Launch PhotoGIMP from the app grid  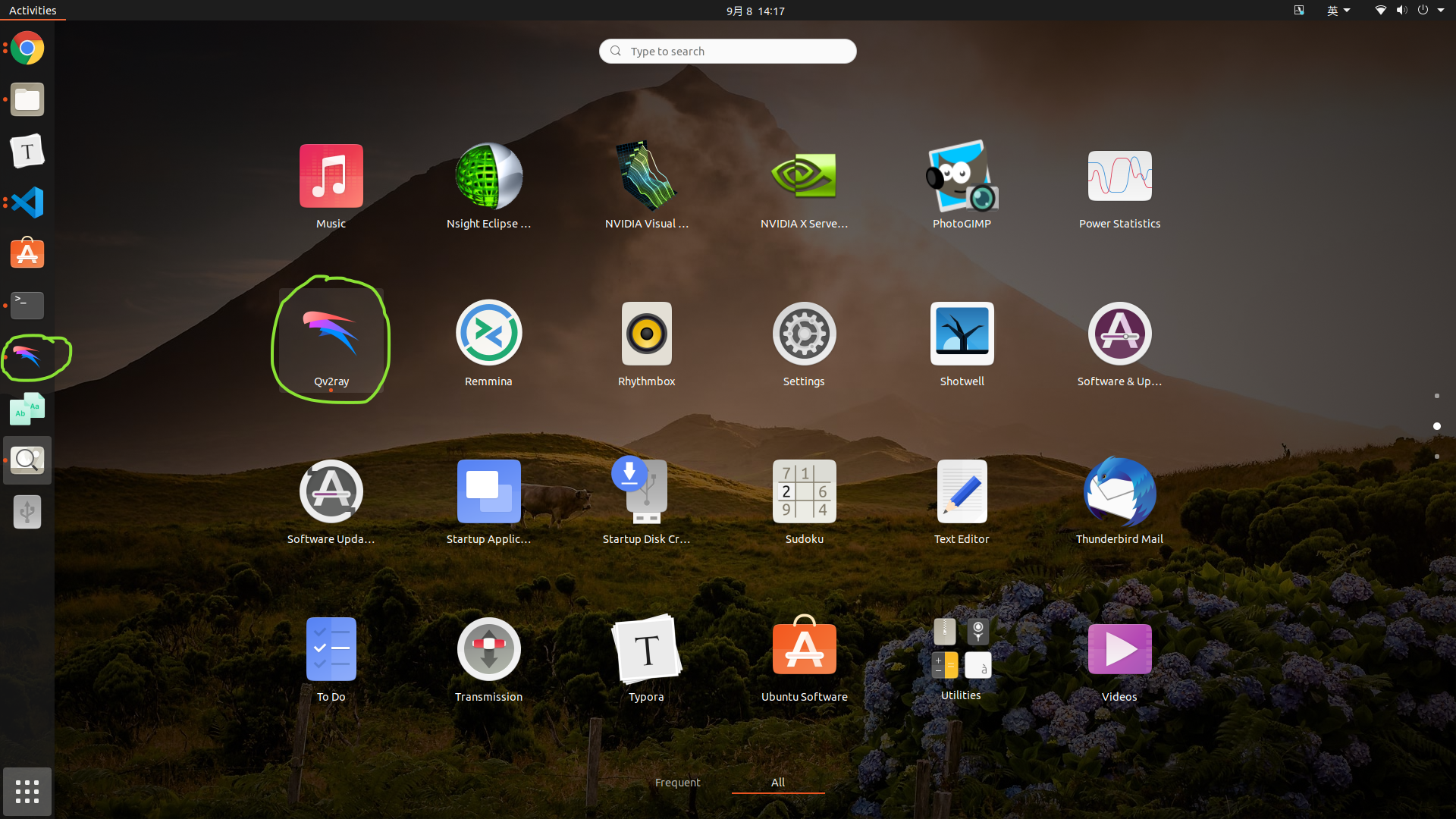pyautogui.click(x=962, y=176)
